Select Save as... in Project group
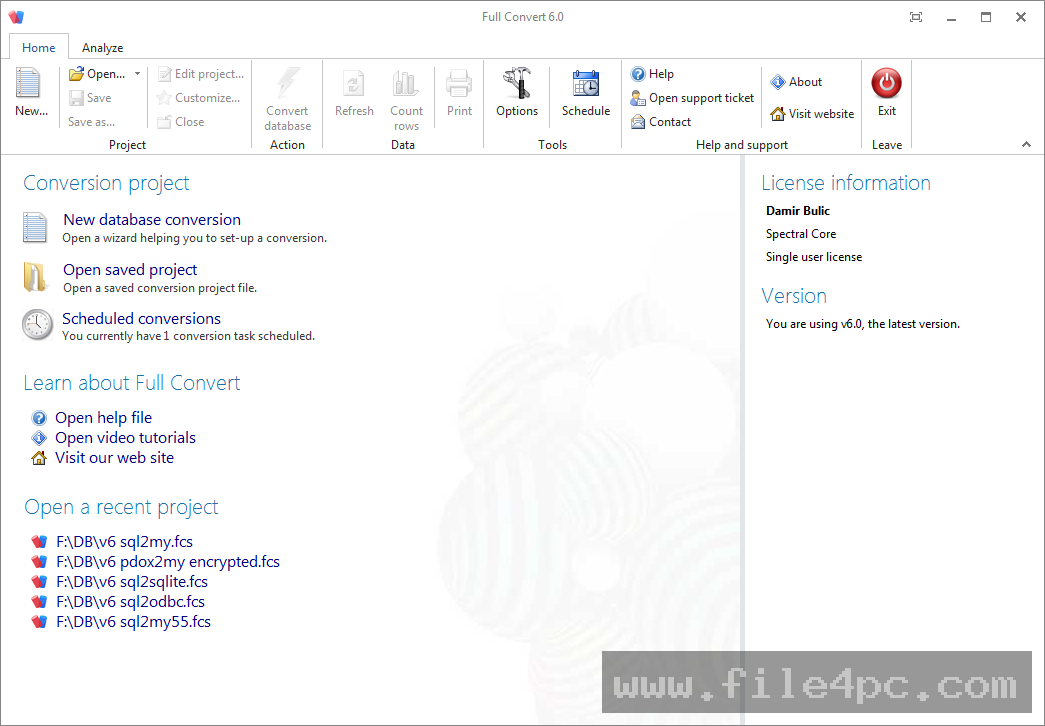 (91, 122)
